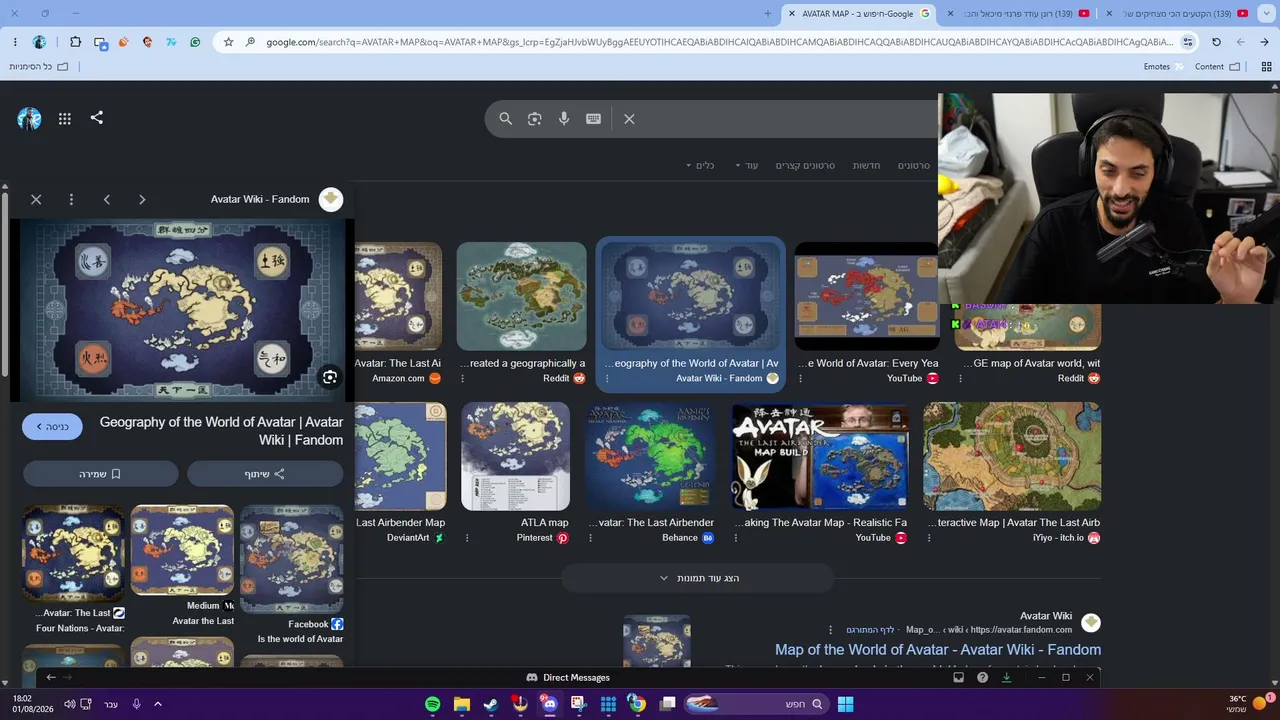Open the Map of the World of Avatar link

938,650
